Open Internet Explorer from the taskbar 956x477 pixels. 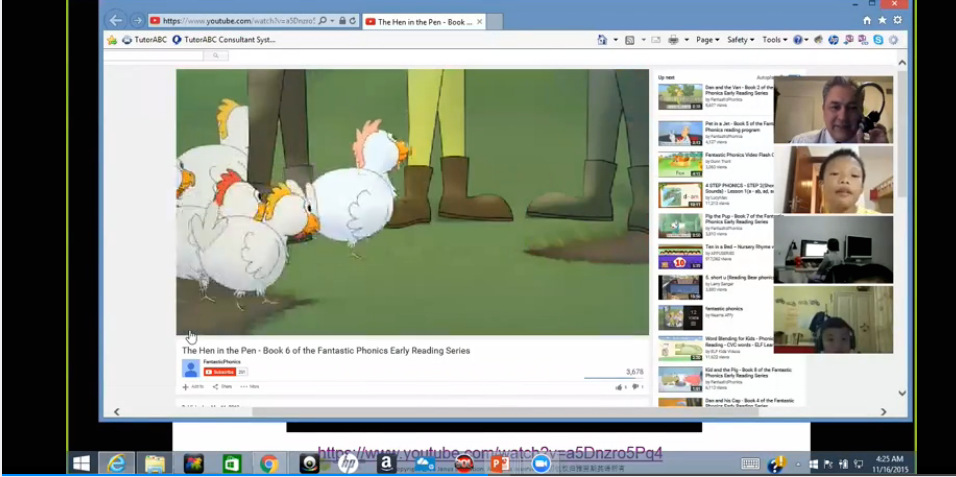(x=116, y=464)
